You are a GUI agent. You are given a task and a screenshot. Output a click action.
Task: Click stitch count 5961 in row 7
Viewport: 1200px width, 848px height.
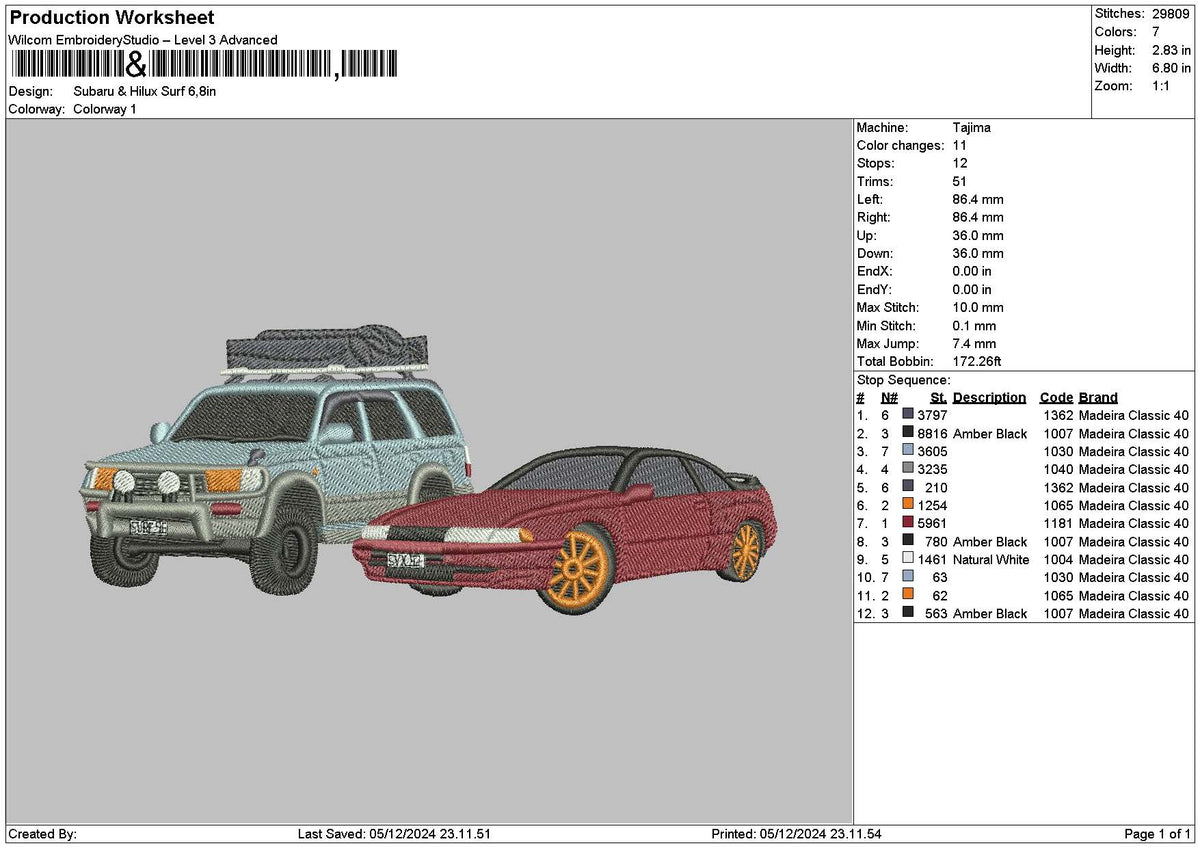coord(932,522)
